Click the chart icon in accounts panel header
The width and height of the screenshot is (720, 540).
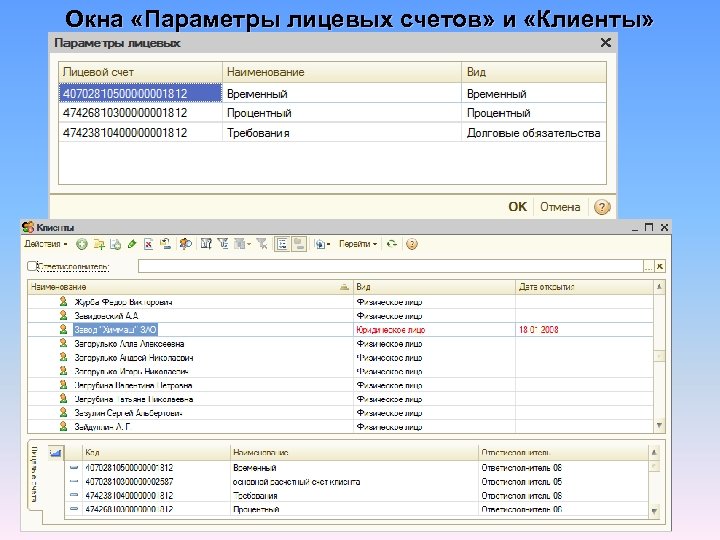[55, 453]
